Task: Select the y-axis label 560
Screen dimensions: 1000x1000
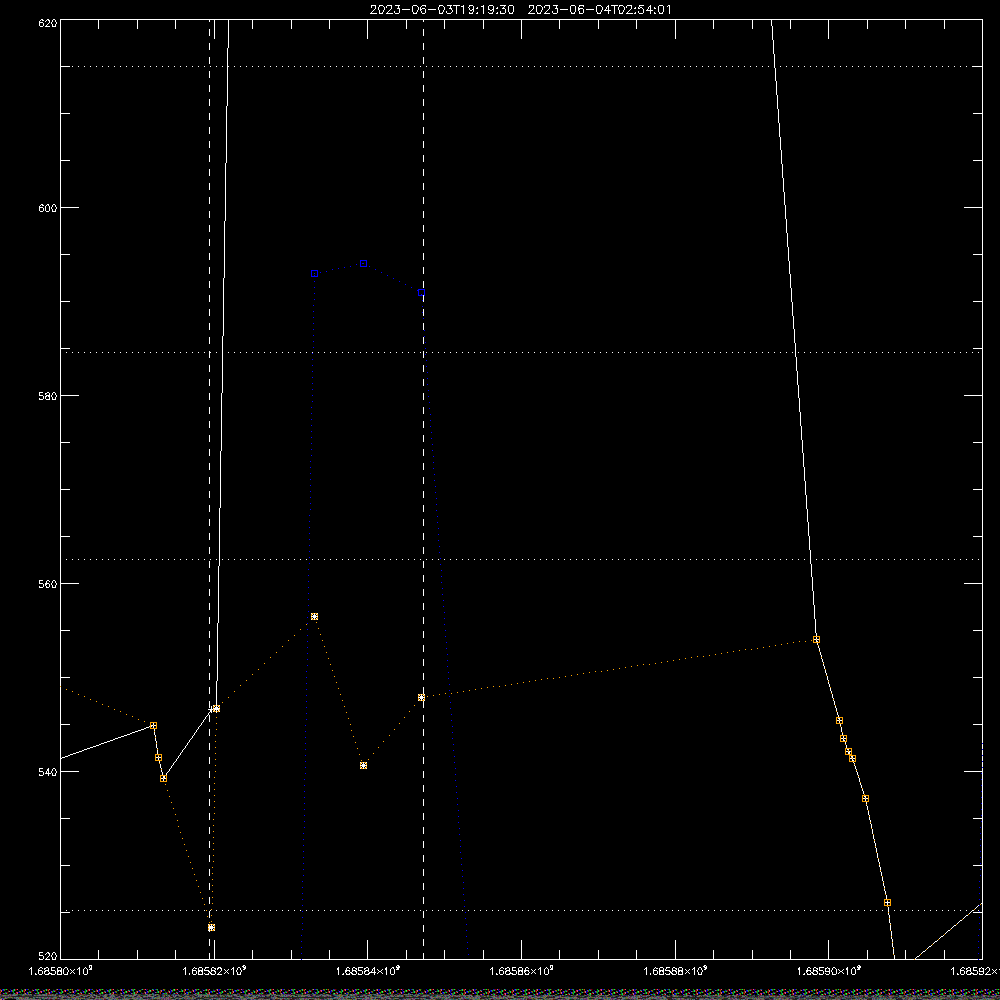Action: pyautogui.click(x=48, y=584)
